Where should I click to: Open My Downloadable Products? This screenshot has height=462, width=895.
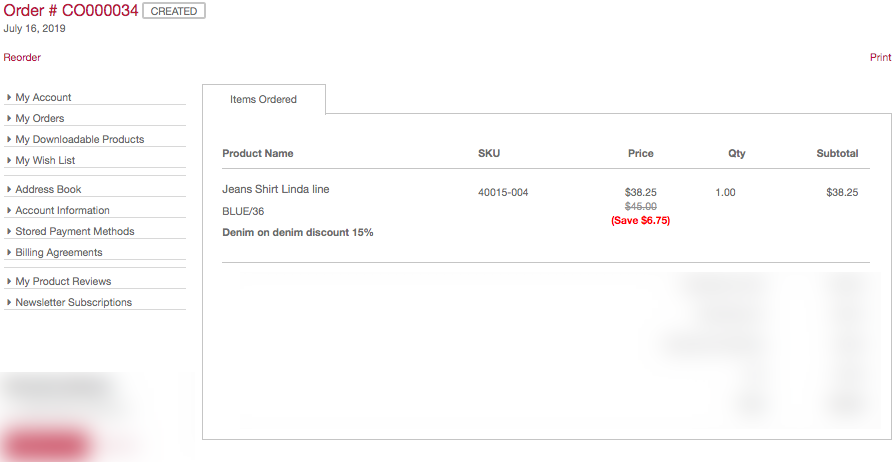click(80, 140)
